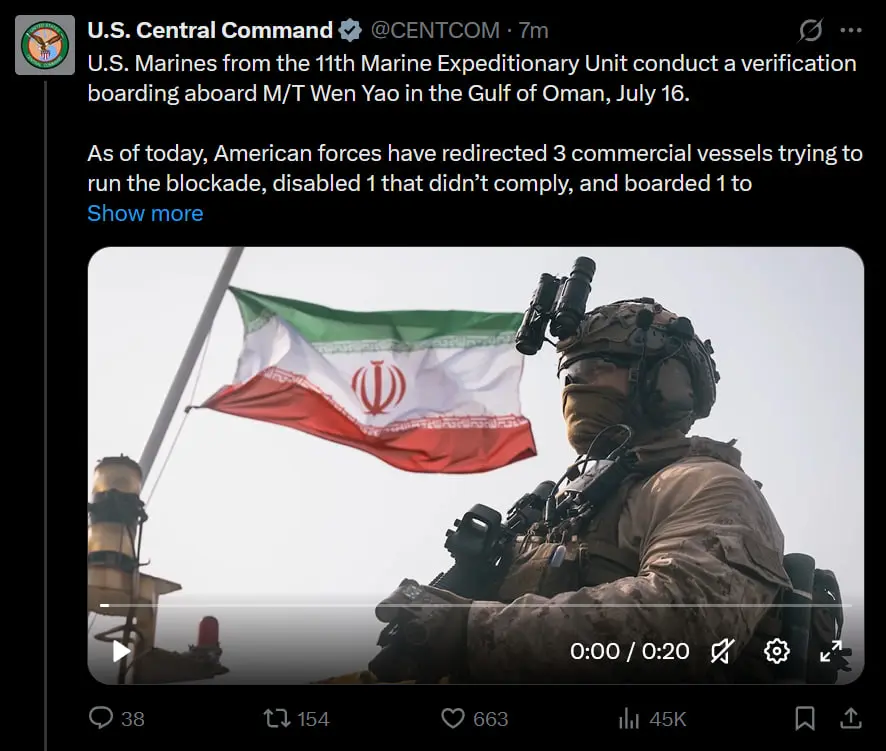This screenshot has height=751, width=886.
Task: Click the video progress bar
Action: click(x=475, y=605)
